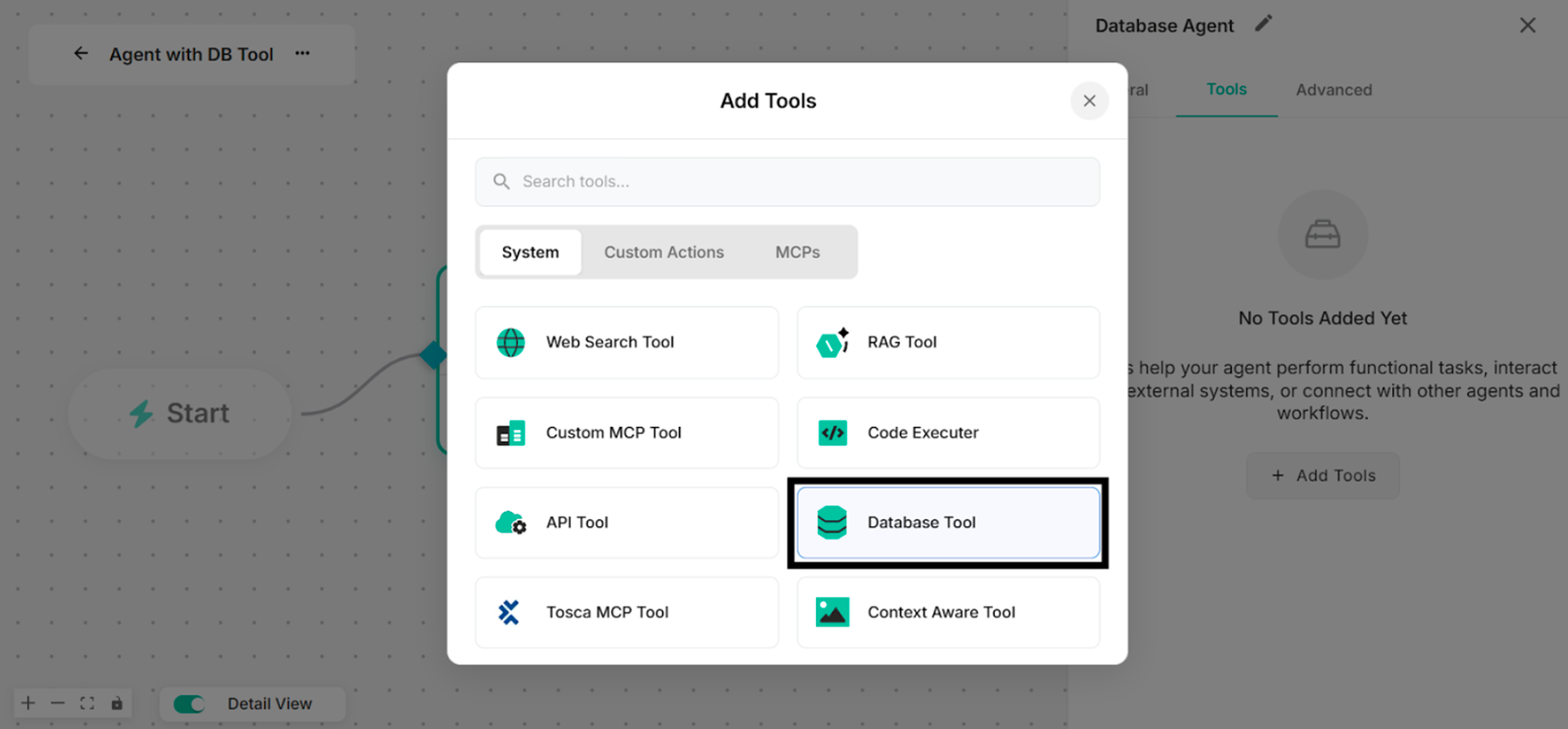Click the RAG Tool icon
1568x729 pixels.
click(x=832, y=343)
